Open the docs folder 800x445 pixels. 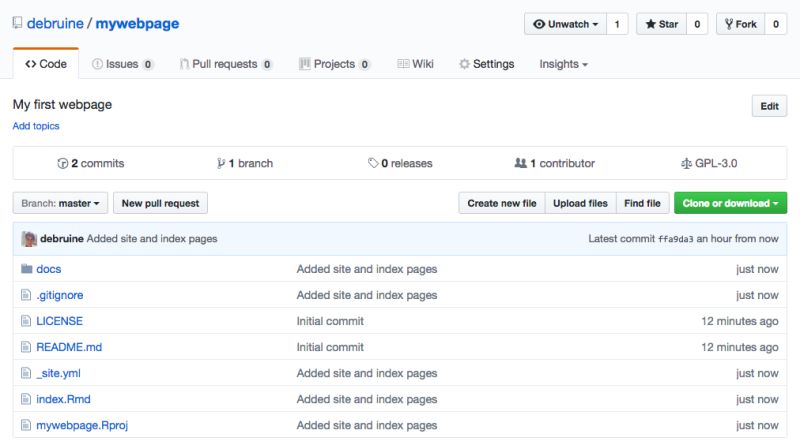[x=48, y=269]
